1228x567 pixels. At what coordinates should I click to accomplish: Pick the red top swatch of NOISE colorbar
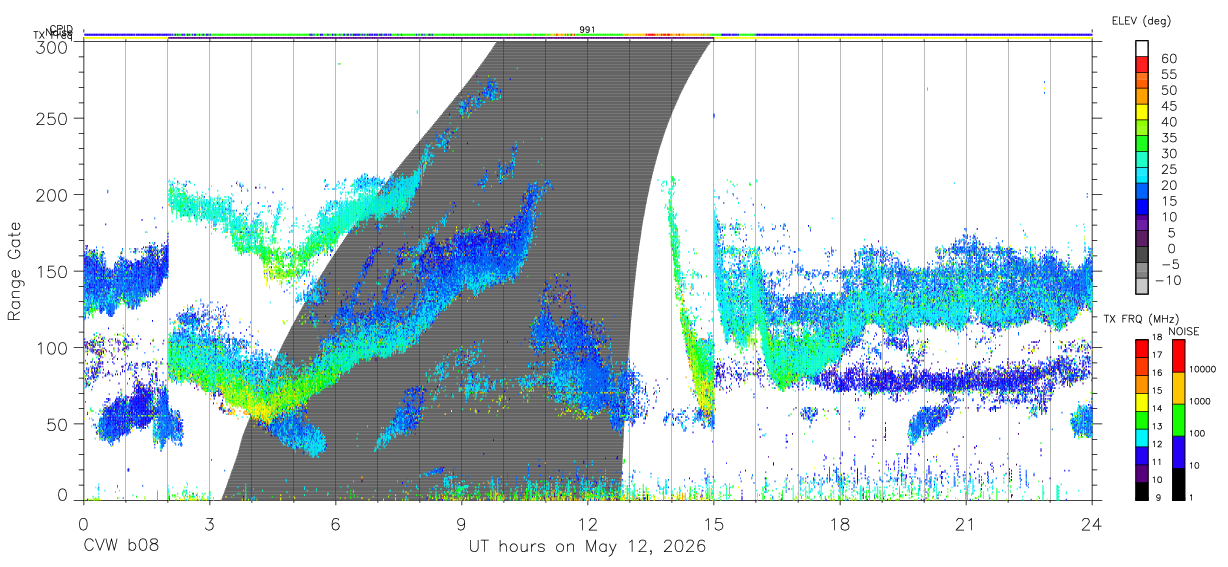(x=1180, y=355)
